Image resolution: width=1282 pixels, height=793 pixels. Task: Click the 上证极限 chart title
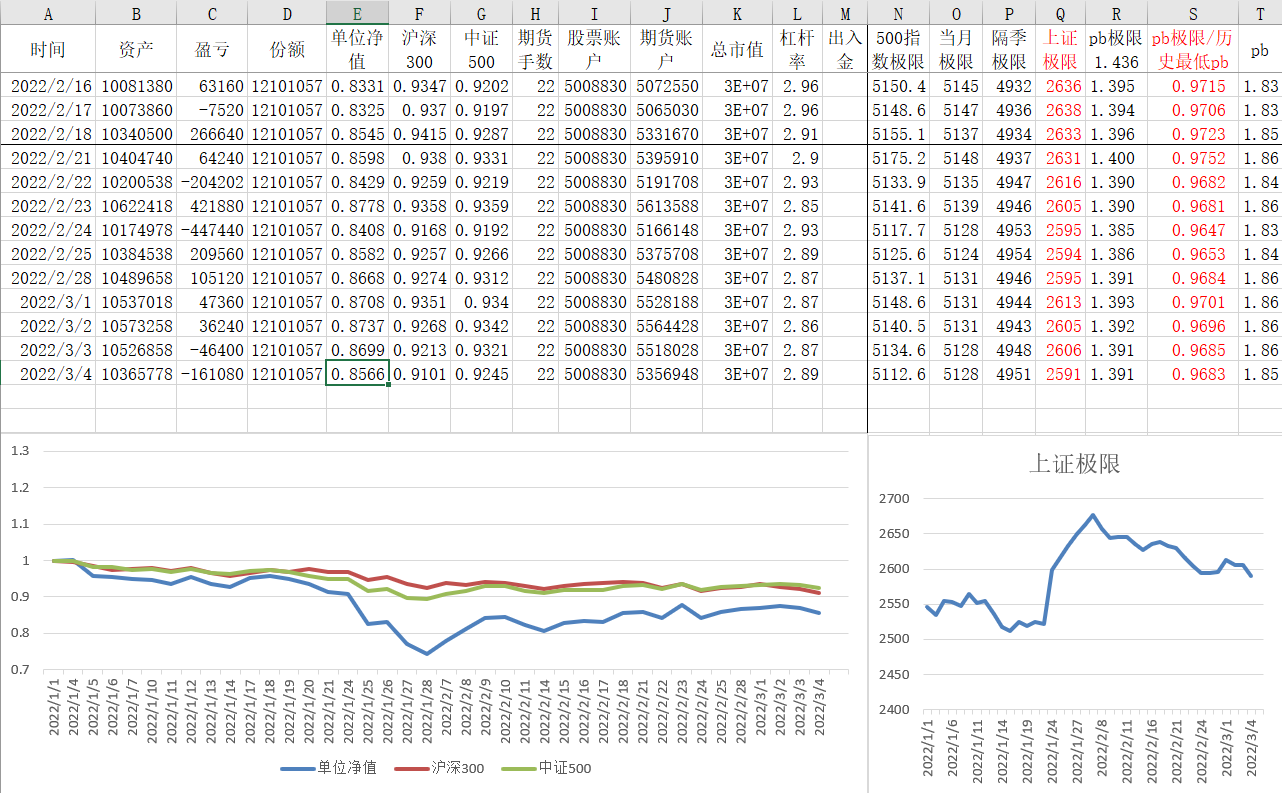(x=1074, y=464)
